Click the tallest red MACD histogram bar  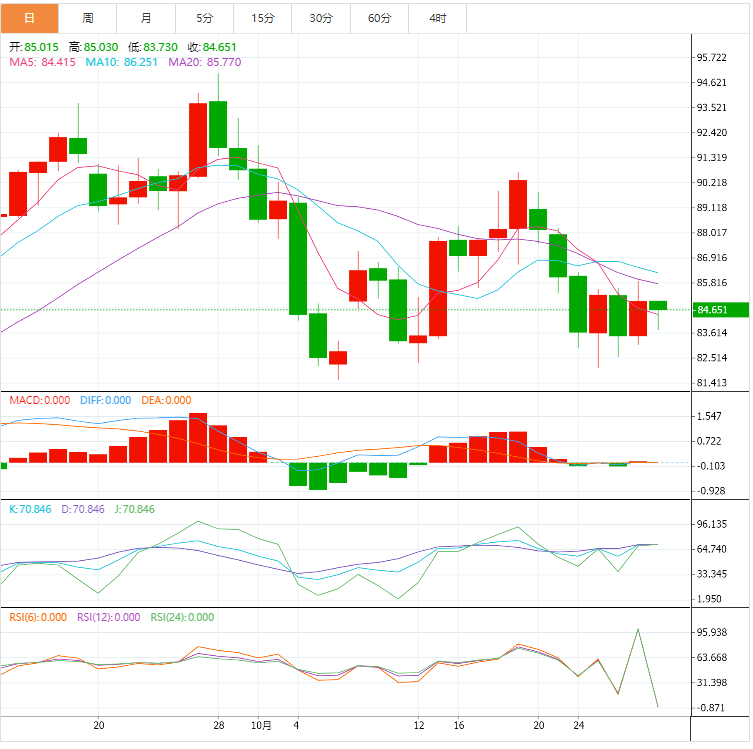[198, 438]
